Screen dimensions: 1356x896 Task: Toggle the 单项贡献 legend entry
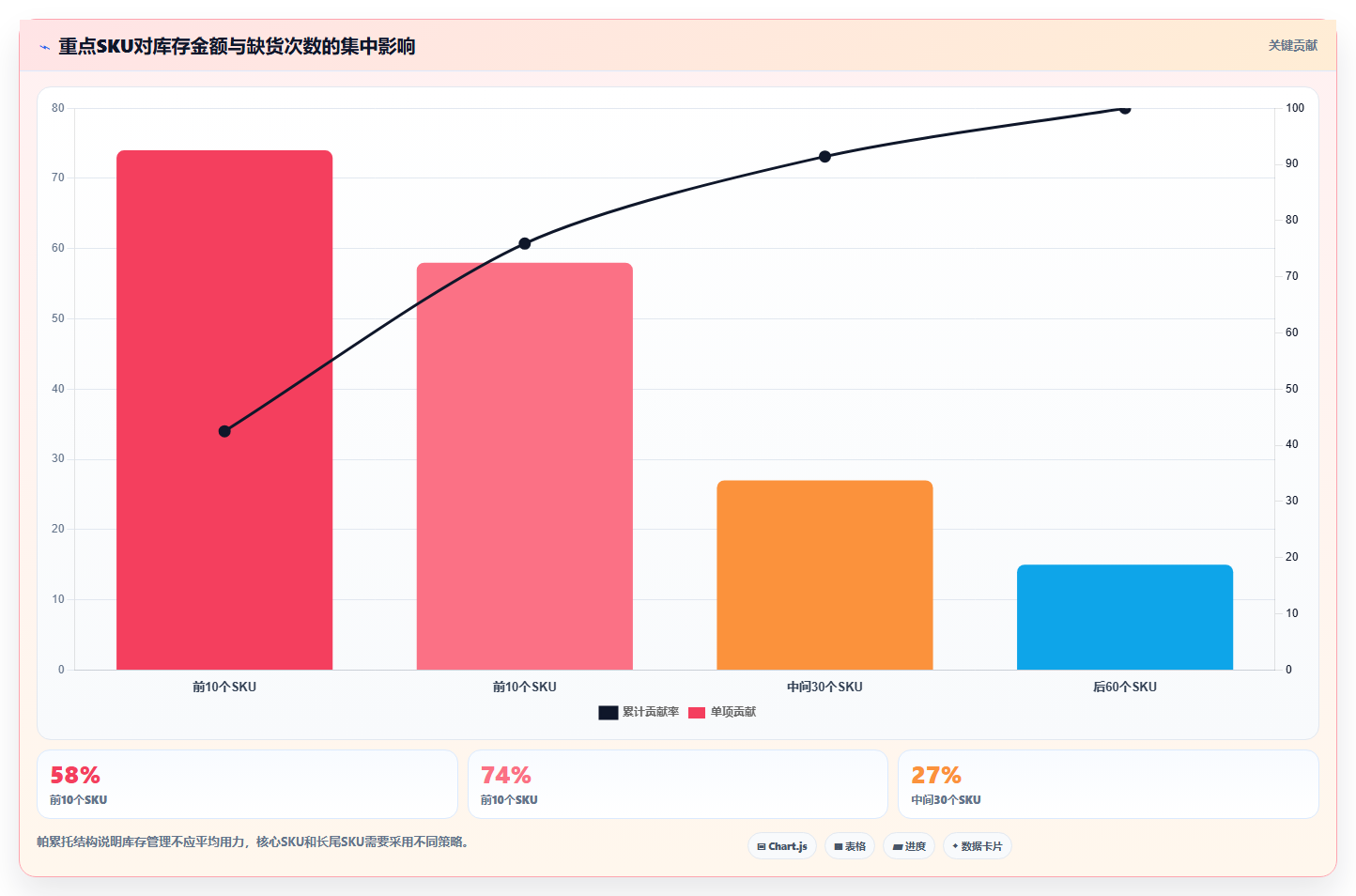722,712
